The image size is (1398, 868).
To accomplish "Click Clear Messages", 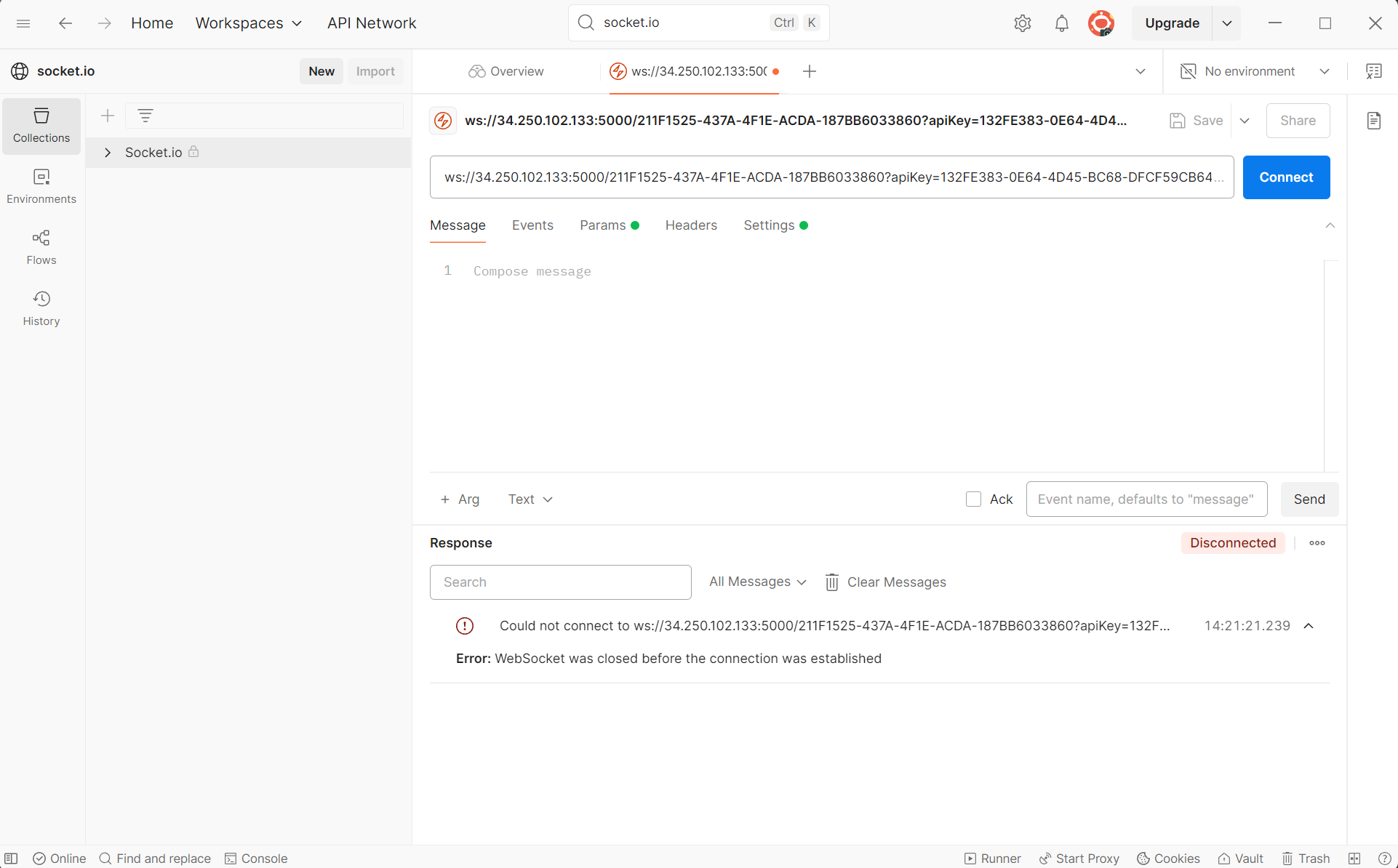I will [x=885, y=582].
